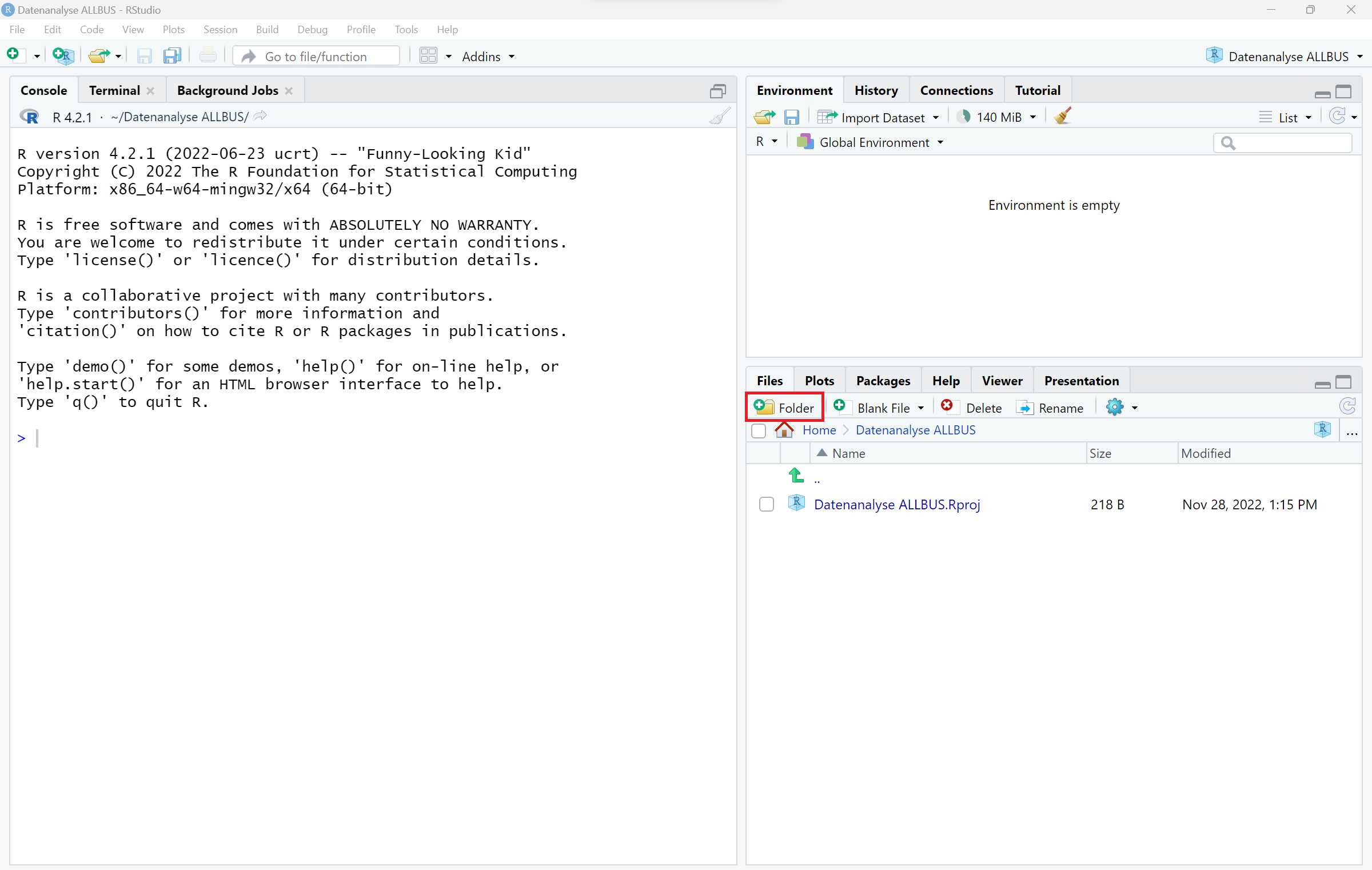Viewport: 1372px width, 870px height.
Task: Clear console with the broom icon
Action: coord(719,117)
